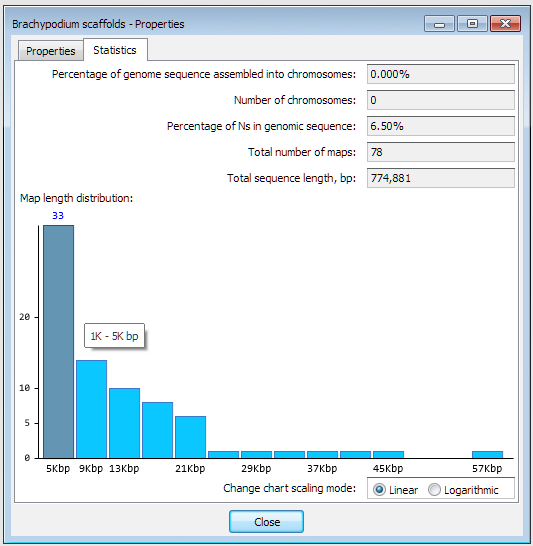533x546 pixels.
Task: Click the '1K - 5K bp' tooltip
Action: click(x=115, y=336)
